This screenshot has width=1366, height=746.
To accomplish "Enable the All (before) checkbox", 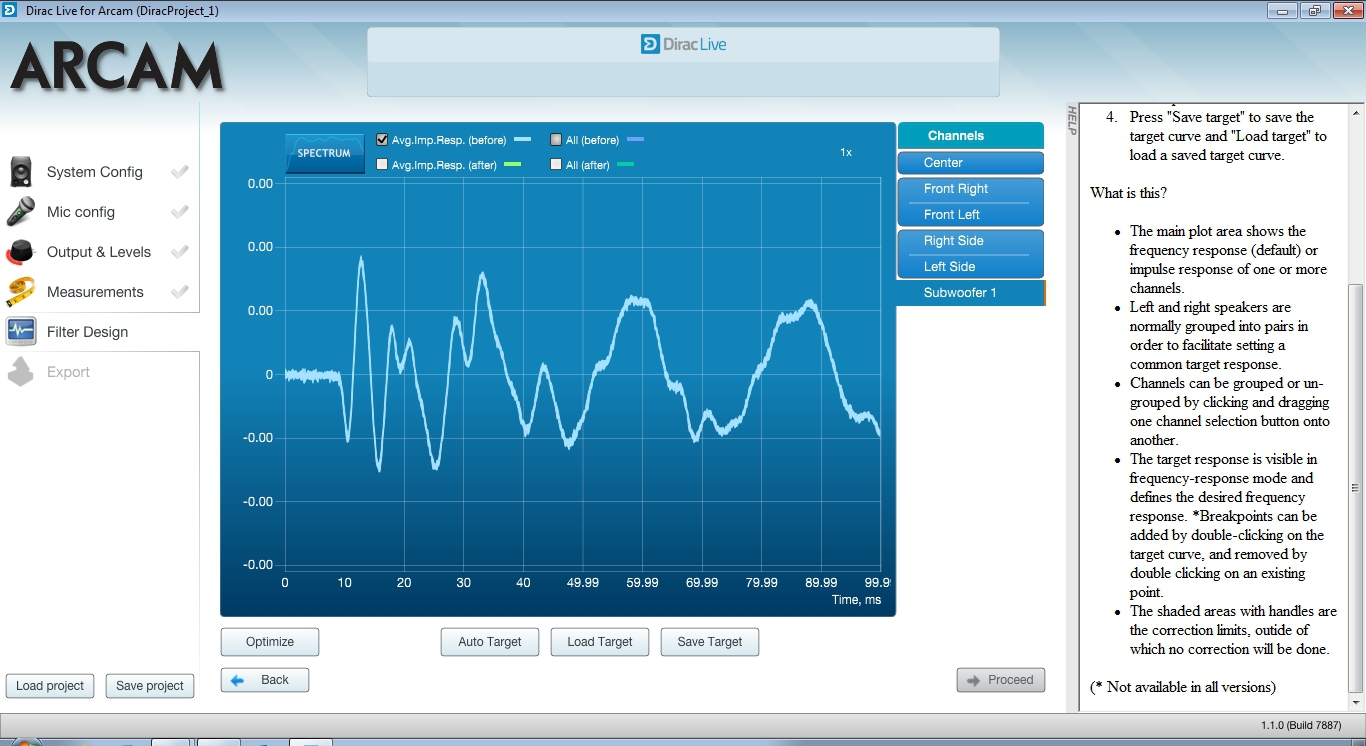I will (556, 140).
